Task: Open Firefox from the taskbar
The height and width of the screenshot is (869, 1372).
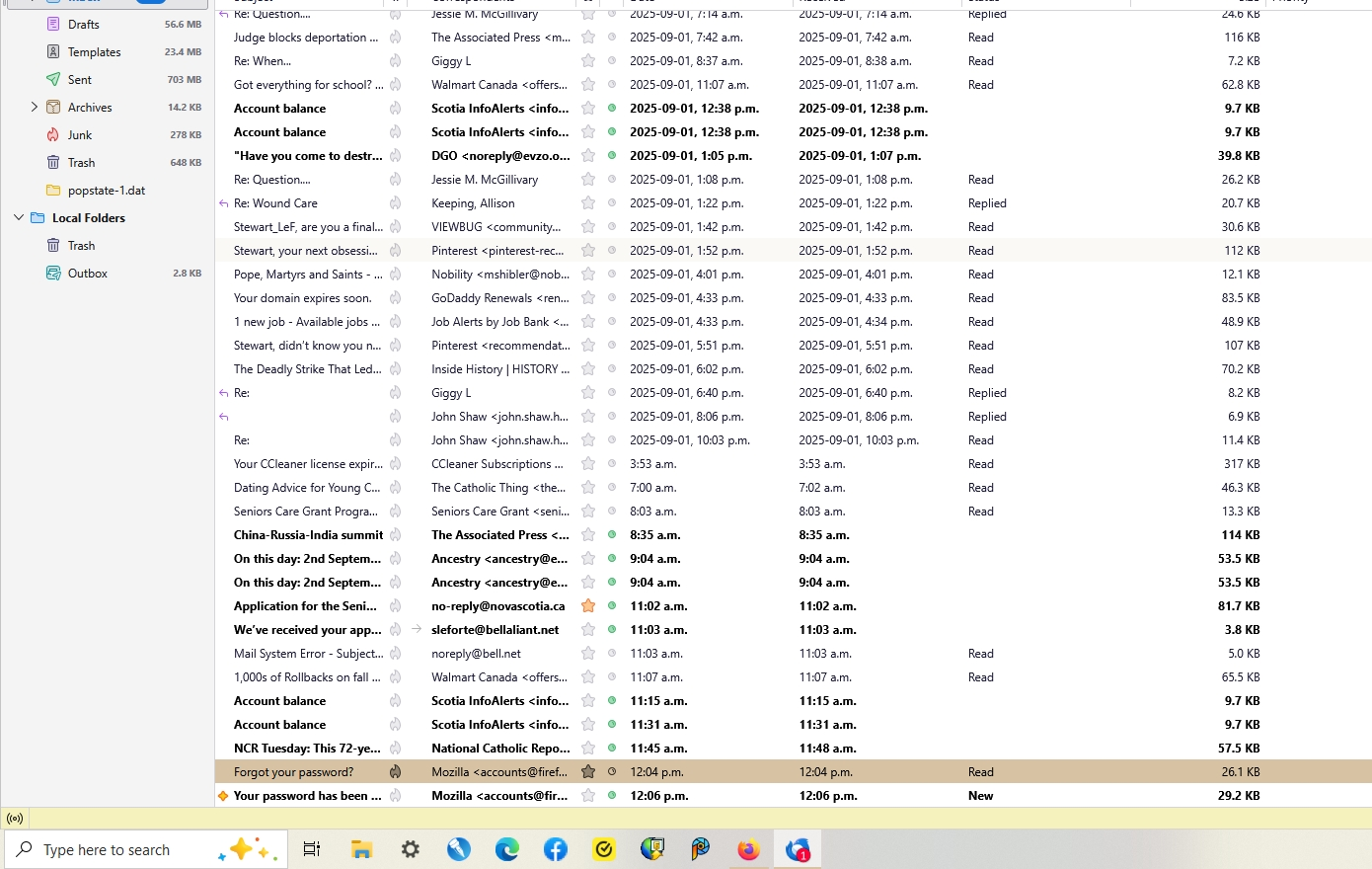Action: coord(749,849)
